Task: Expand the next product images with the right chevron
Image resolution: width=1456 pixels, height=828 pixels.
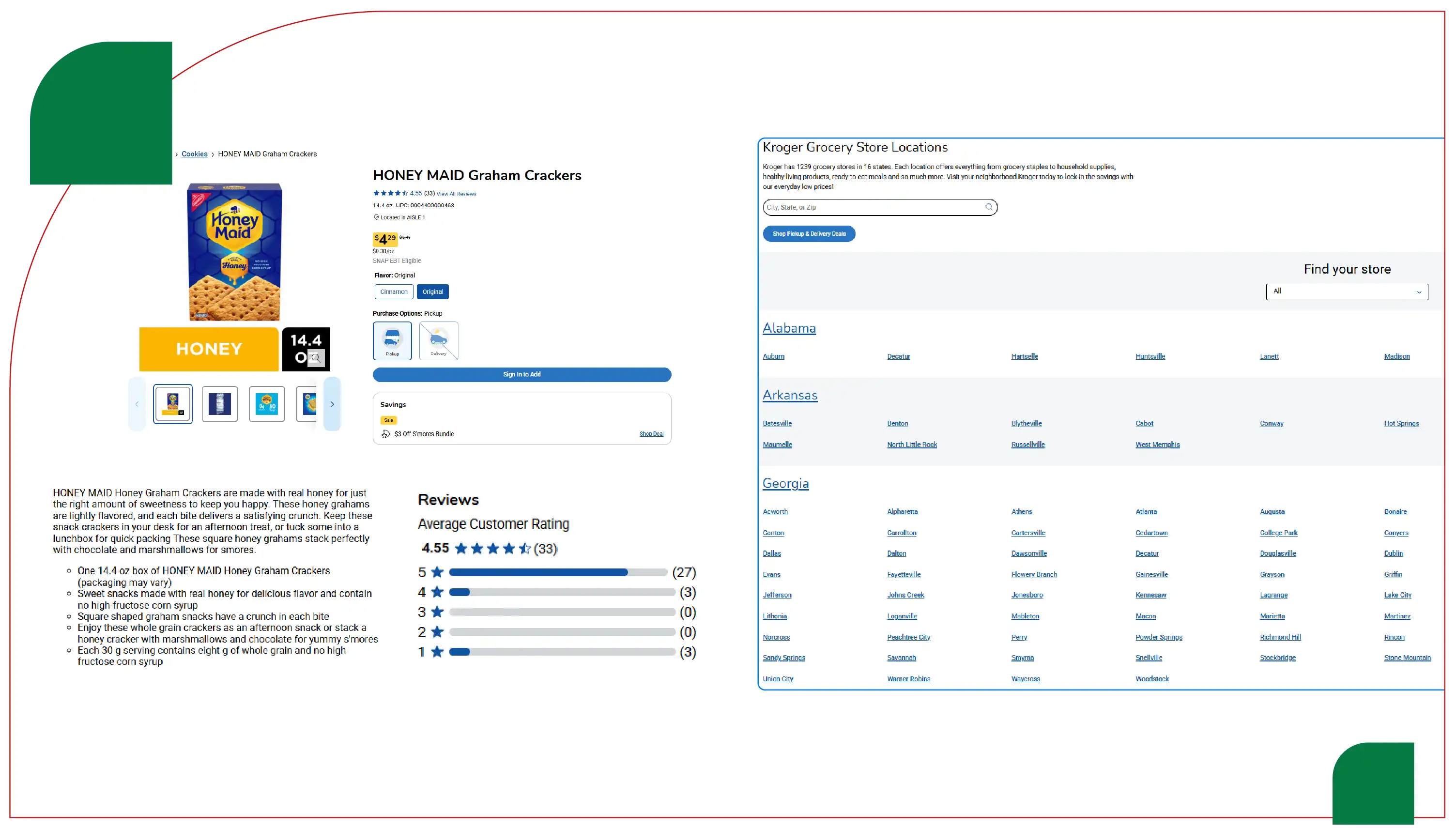Action: tap(332, 404)
